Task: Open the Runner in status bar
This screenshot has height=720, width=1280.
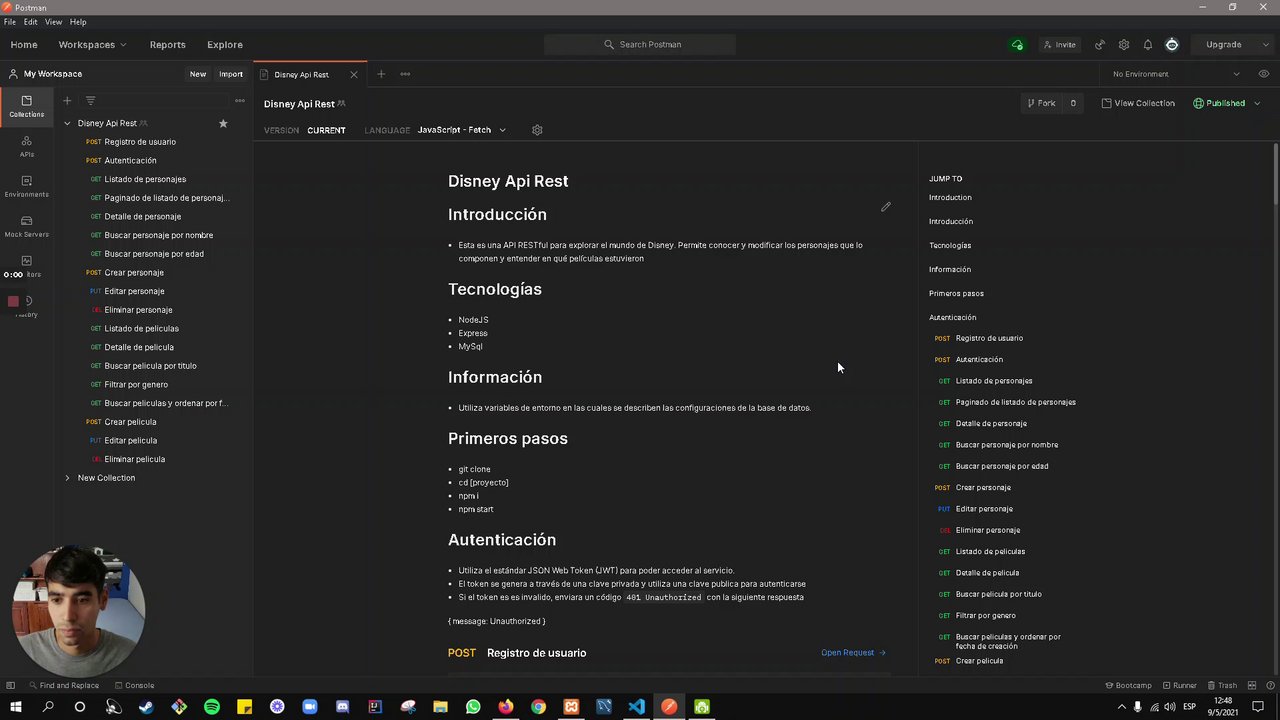Action: click(1179, 685)
